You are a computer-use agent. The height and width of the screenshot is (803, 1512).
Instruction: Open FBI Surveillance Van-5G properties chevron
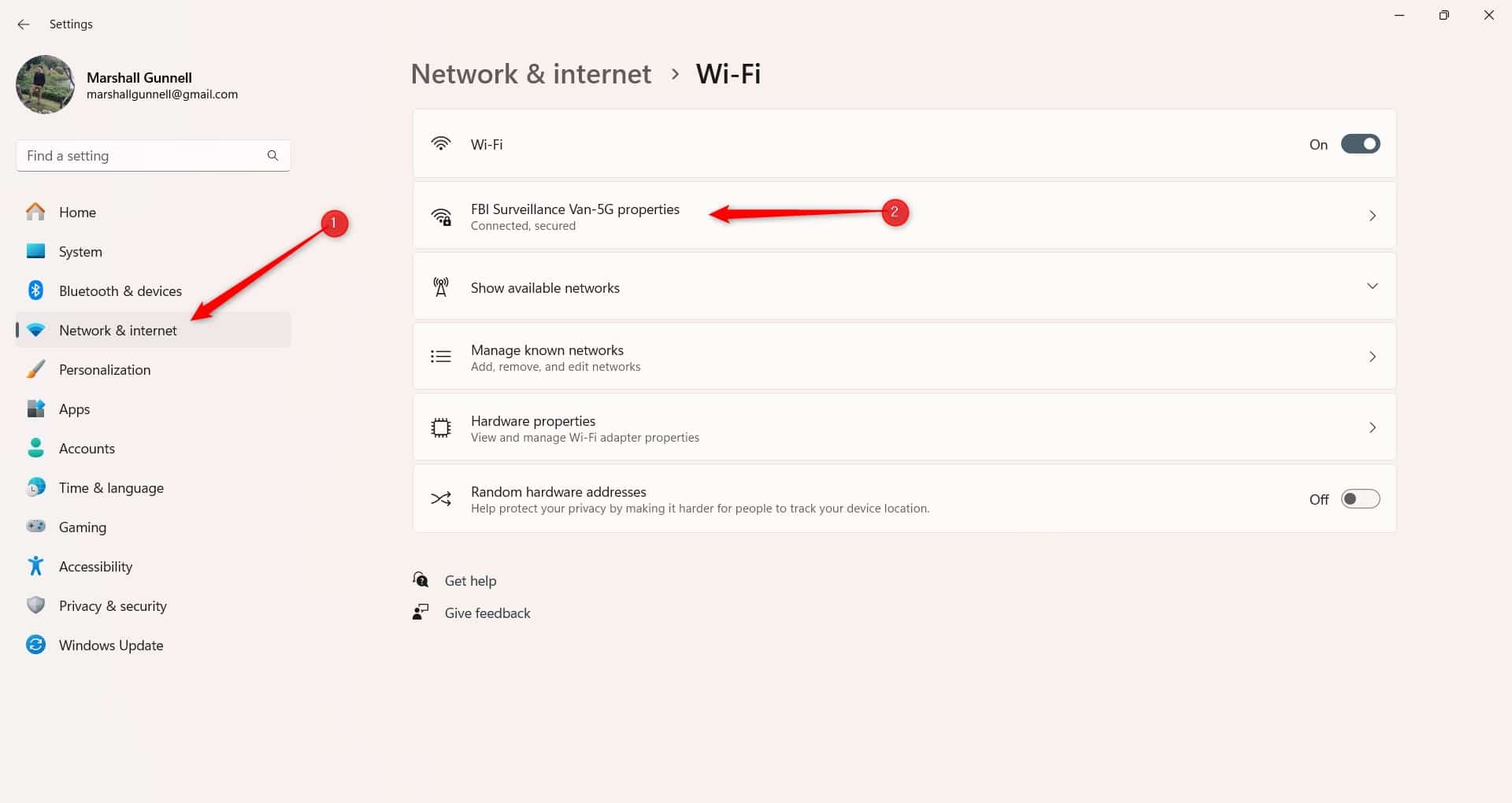pyautogui.click(x=1372, y=215)
